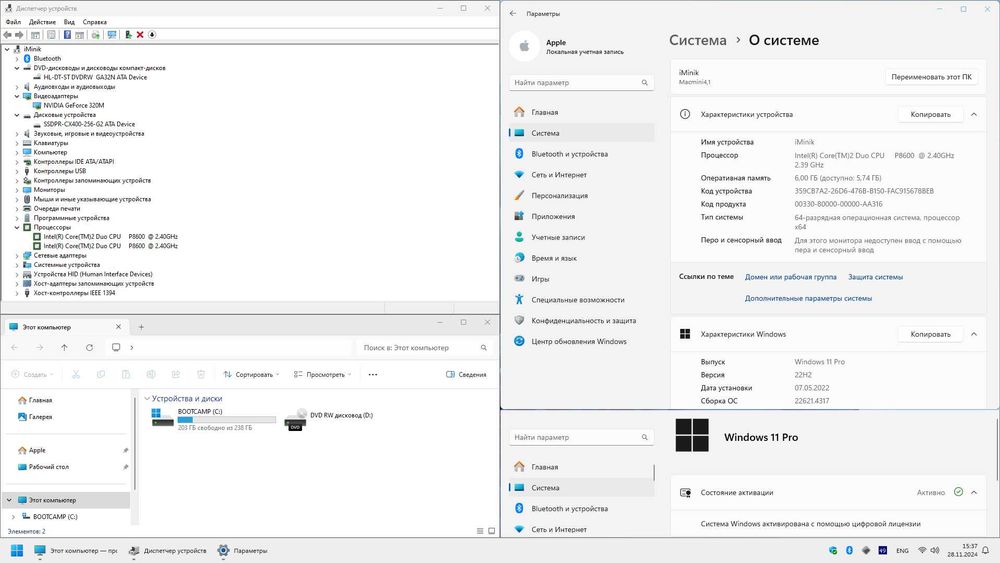
Task: Open Сеть и Интернет in upper Settings sidebar
Action: point(582,175)
